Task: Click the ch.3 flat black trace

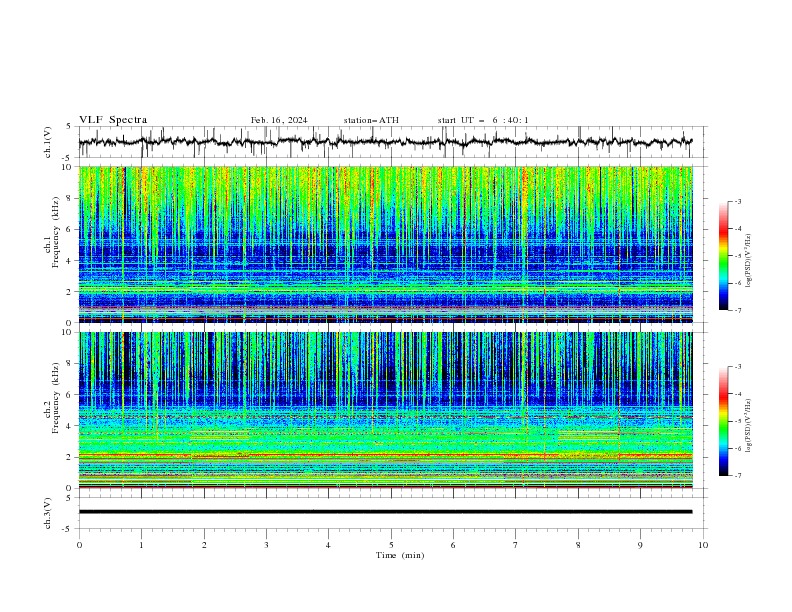Action: (x=385, y=512)
